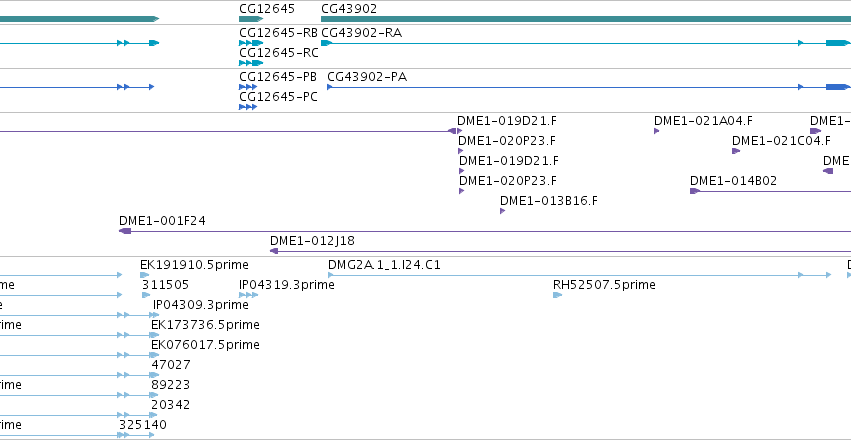Image resolution: width=851 pixels, height=440 pixels.
Task: Click the CG43902-PA feature label
Action: [x=367, y=77]
